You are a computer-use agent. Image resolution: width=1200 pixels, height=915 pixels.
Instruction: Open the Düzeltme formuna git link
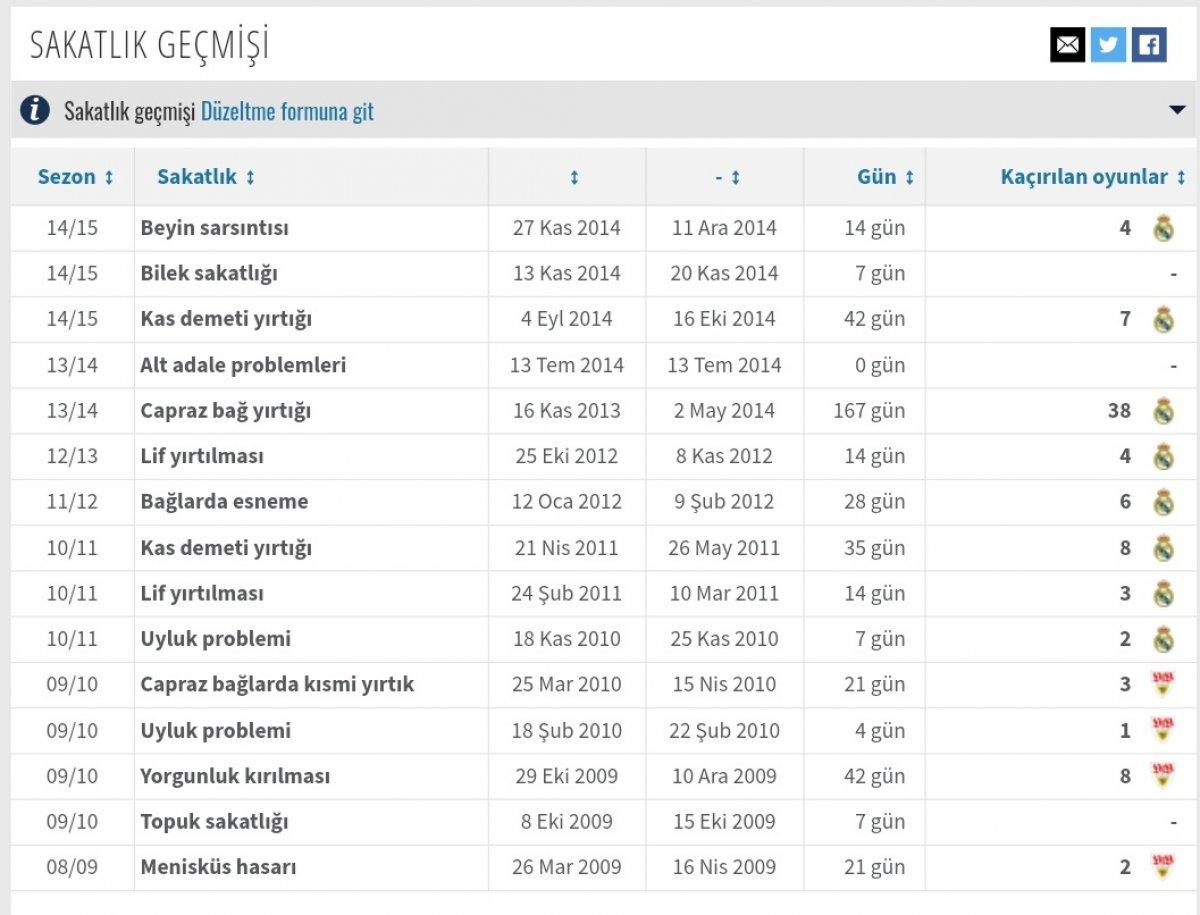(x=287, y=111)
